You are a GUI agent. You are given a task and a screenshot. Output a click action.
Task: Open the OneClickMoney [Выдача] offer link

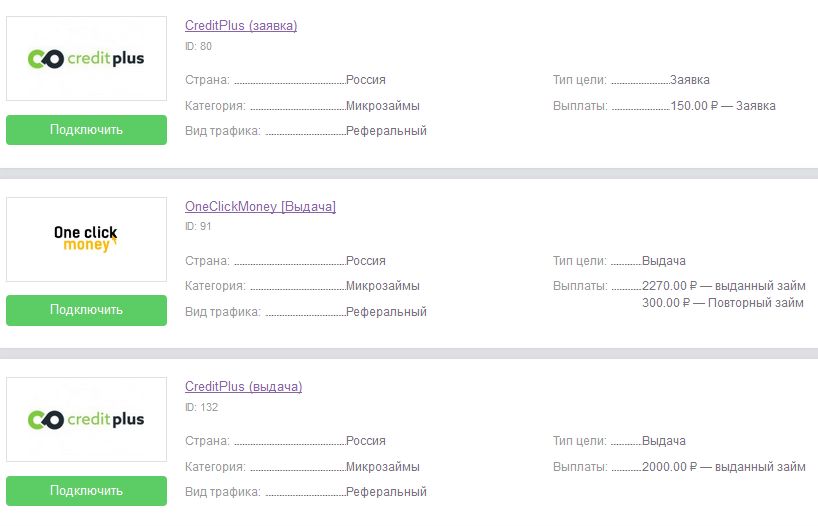[260, 207]
